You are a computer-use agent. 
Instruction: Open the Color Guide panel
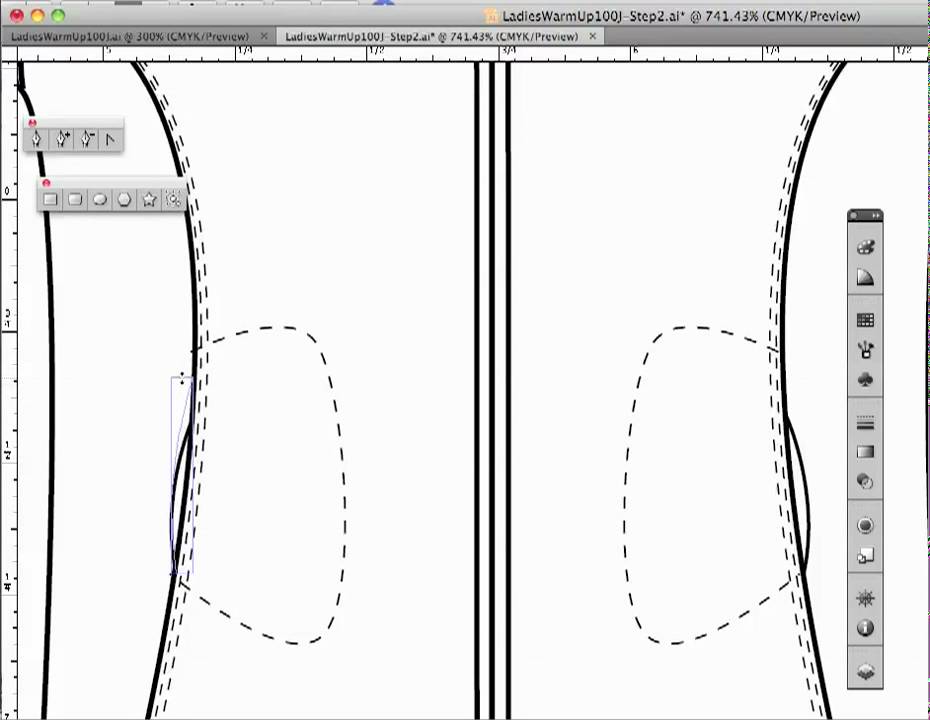pos(865,277)
